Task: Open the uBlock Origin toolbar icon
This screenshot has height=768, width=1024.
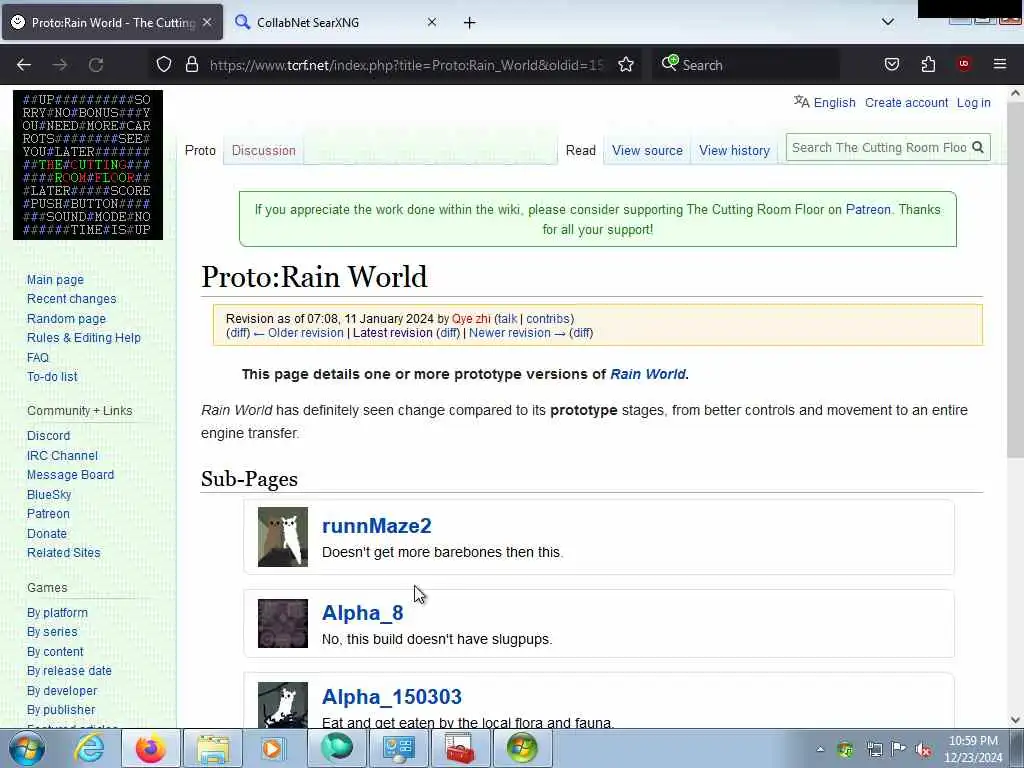Action: click(x=964, y=64)
